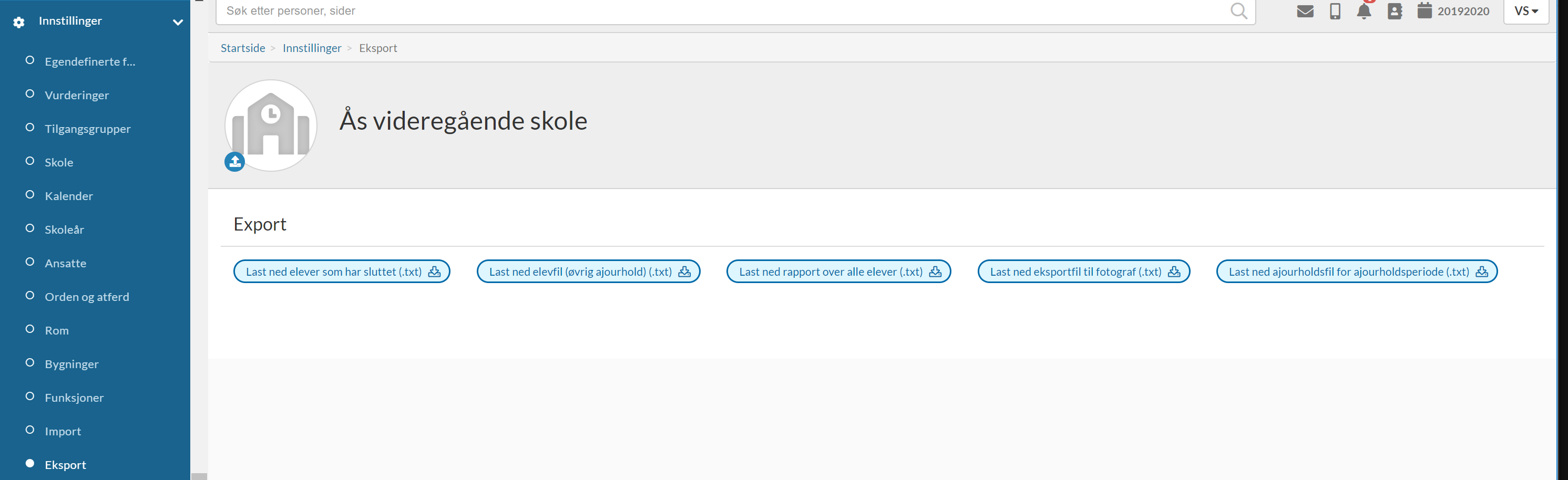Viewport: 1568px width, 480px height.
Task: Download elever som har sluttet file
Action: [342, 272]
